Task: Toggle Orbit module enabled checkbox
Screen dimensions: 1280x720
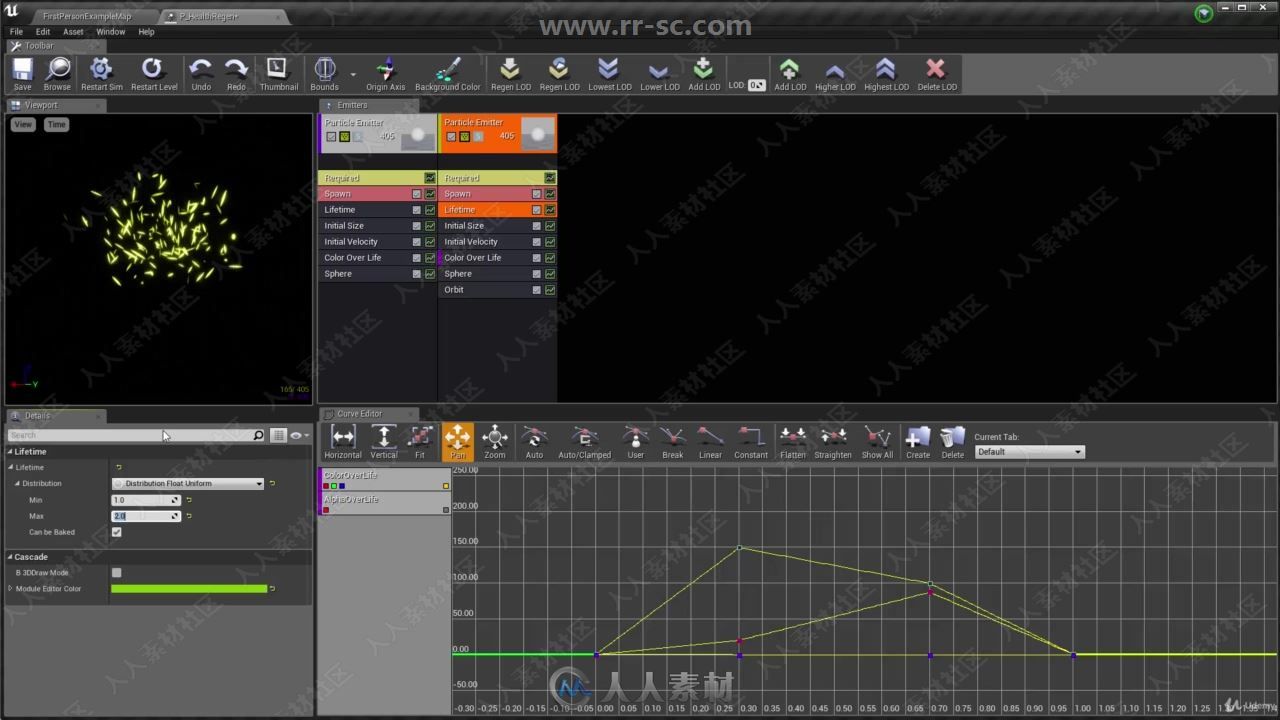Action: [x=537, y=290]
